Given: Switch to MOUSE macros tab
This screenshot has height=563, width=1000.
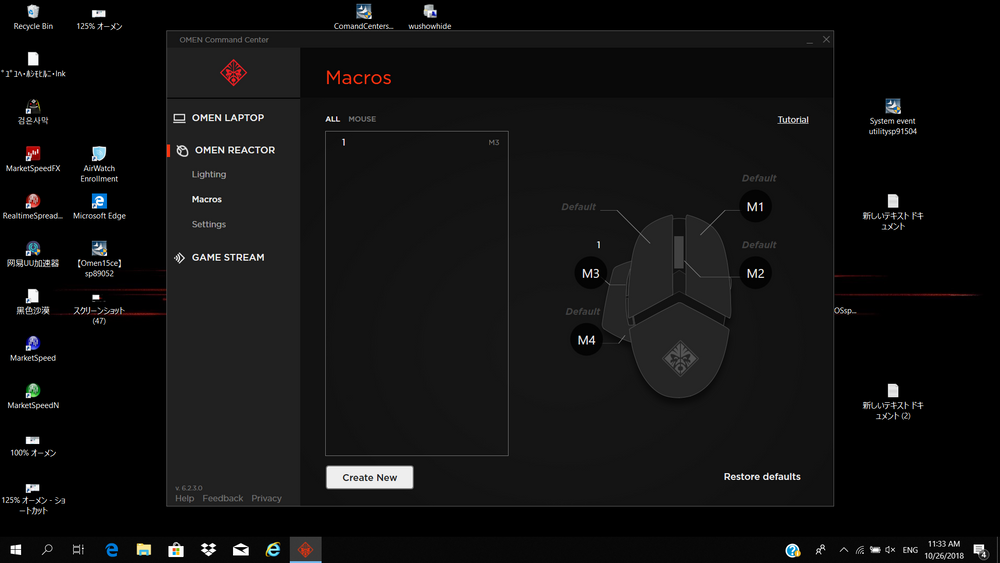Looking at the screenshot, I should tap(362, 119).
